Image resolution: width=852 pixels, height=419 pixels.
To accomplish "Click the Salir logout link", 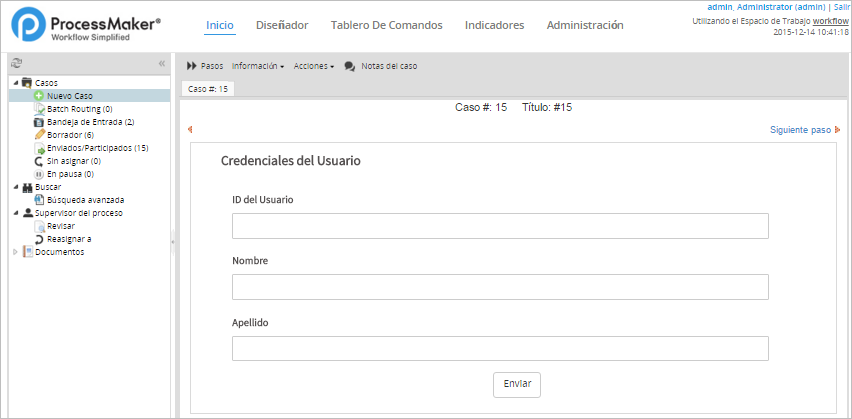I will click(842, 7).
